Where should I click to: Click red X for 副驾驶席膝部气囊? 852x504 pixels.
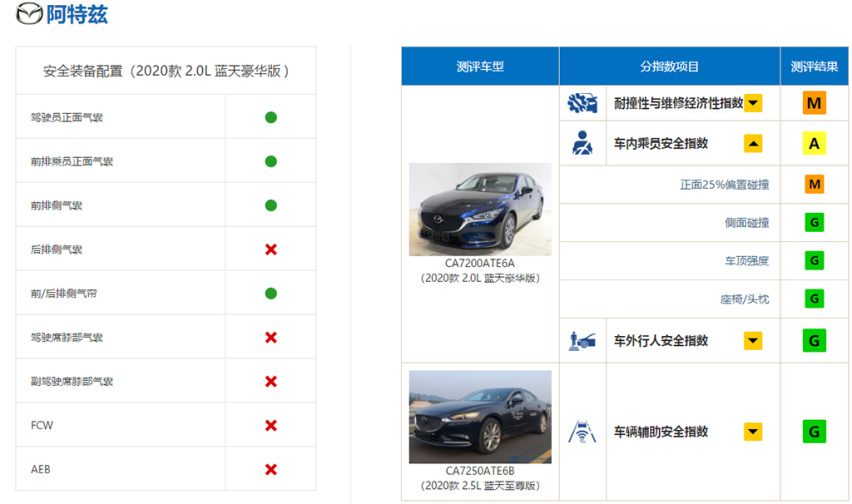[271, 381]
